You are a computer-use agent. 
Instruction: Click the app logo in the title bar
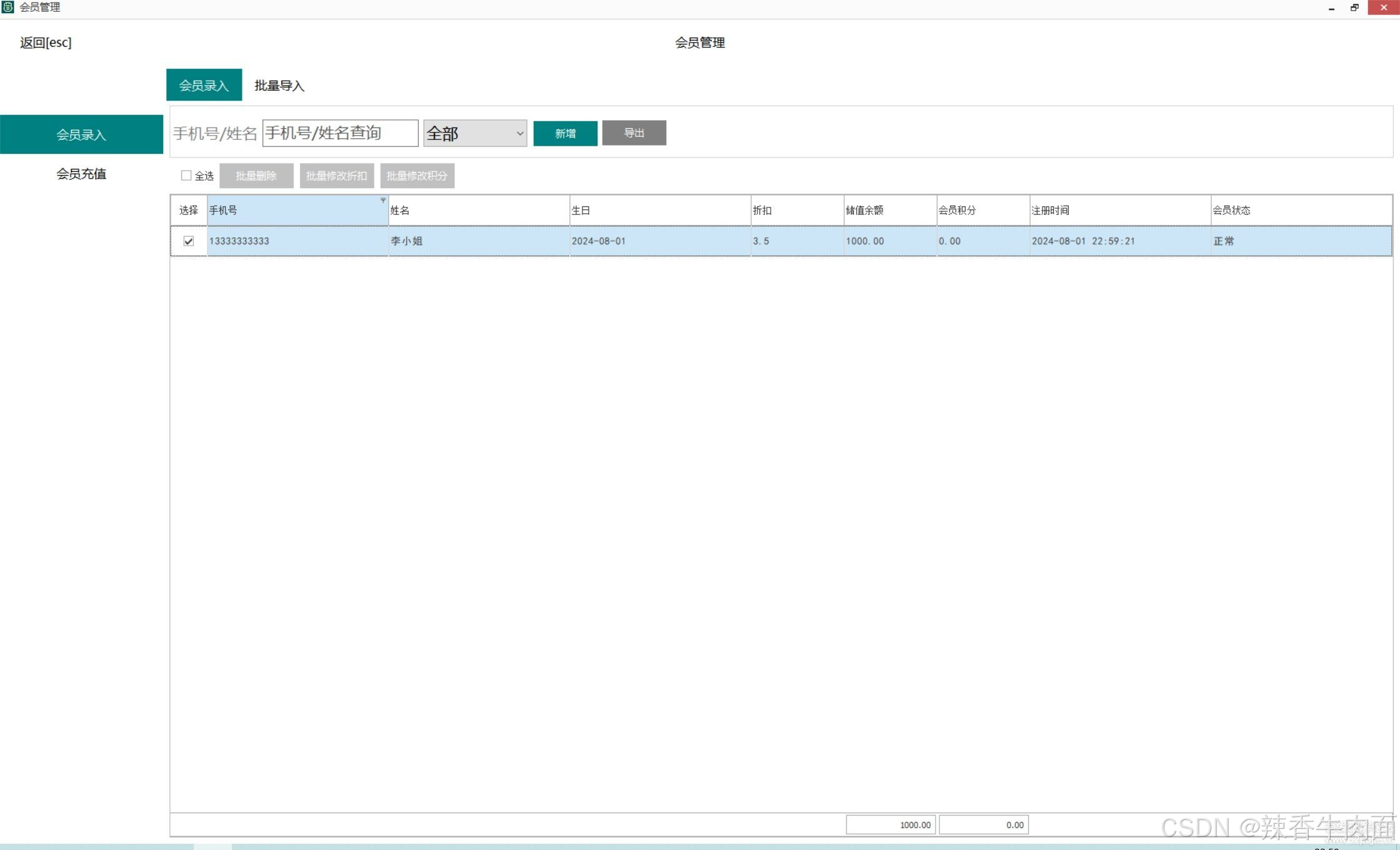click(7, 7)
